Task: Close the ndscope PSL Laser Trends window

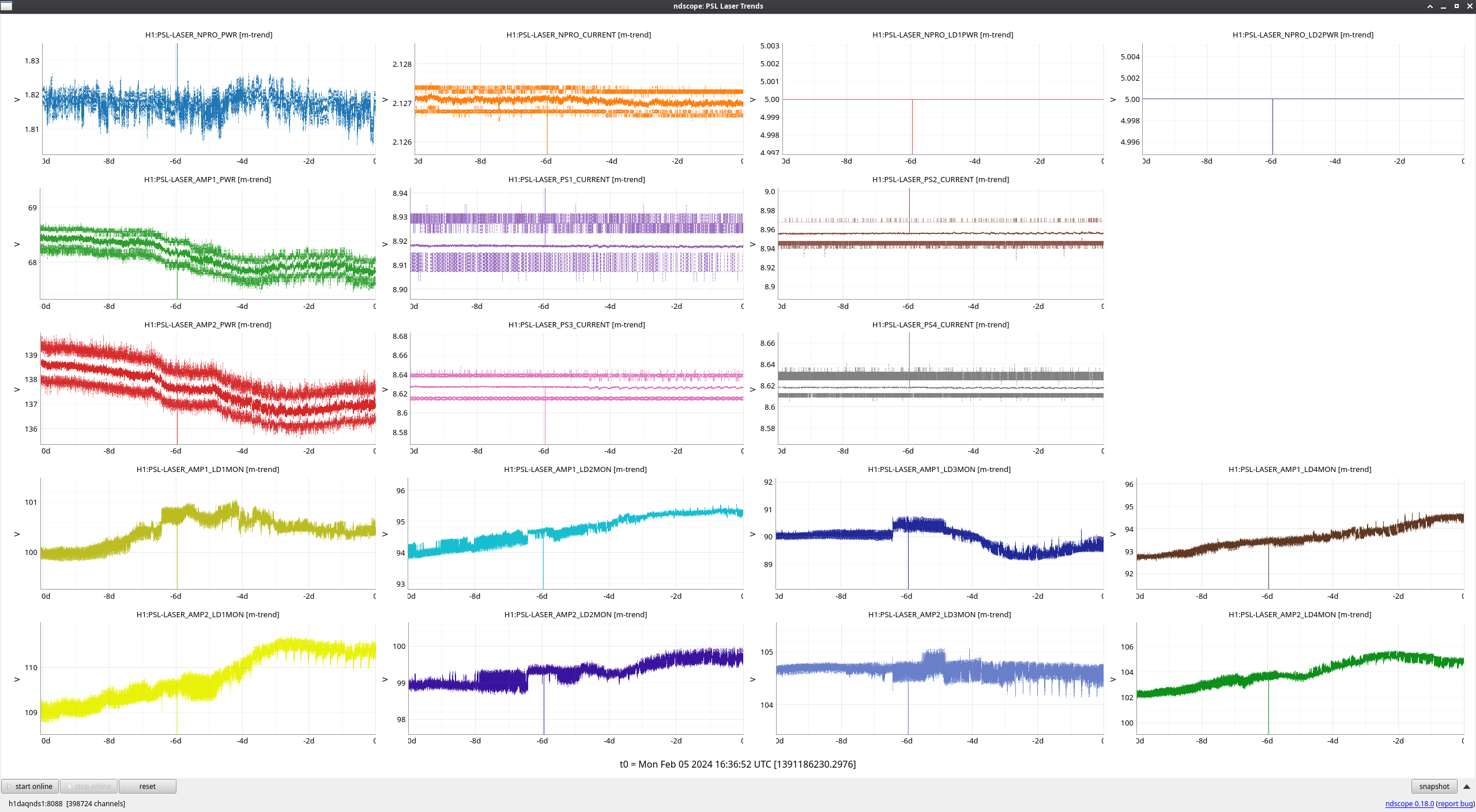Action: [x=1470, y=6]
